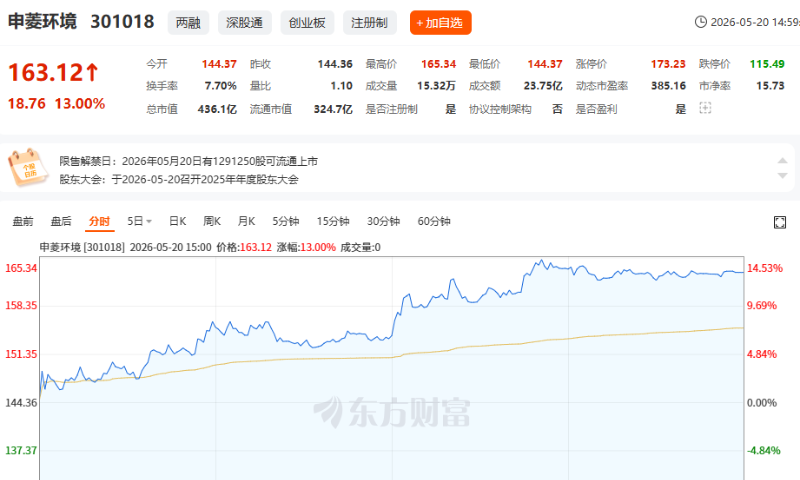
Task: Click the 总市值 value 436.1亿
Action: point(217,109)
